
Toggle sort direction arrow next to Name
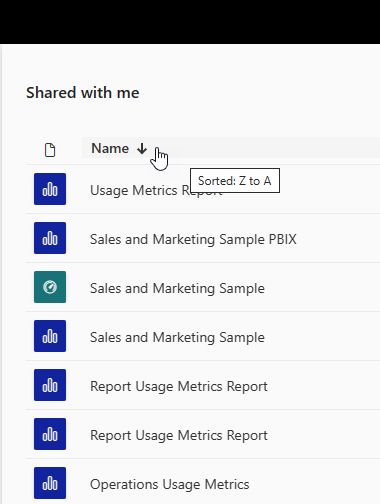(x=142, y=149)
